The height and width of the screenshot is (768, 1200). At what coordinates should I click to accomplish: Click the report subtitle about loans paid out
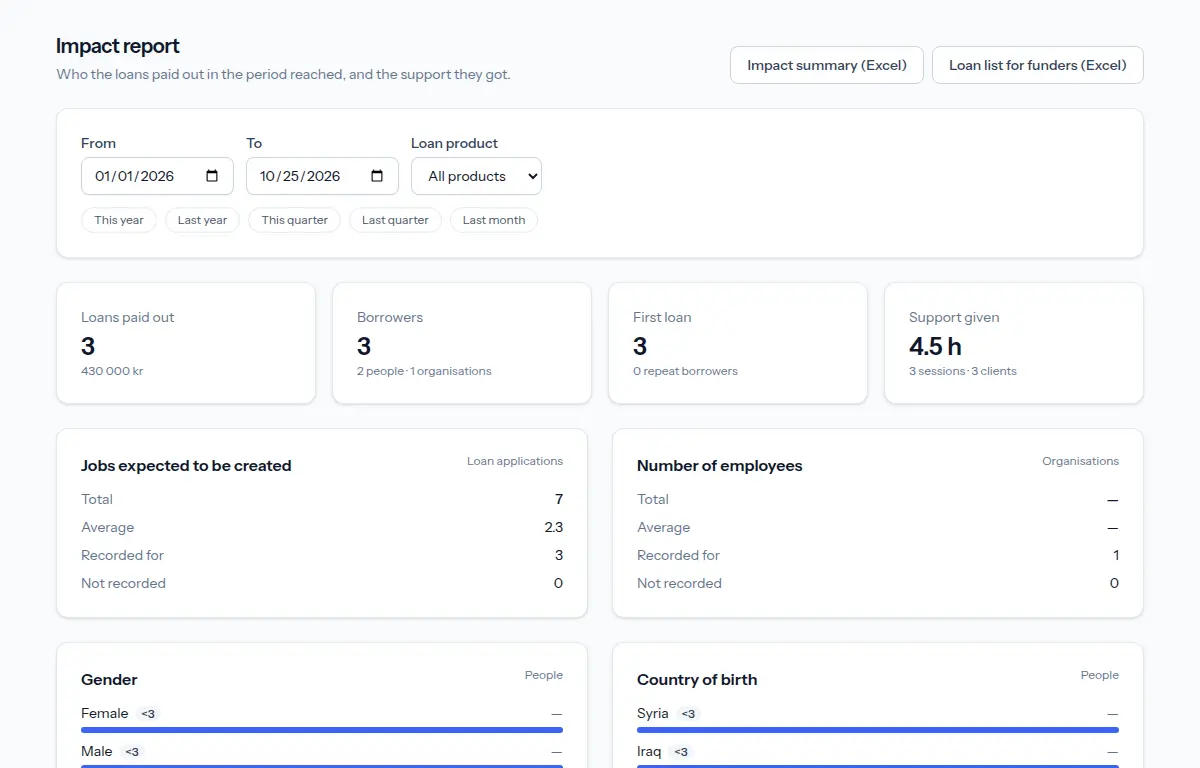[283, 74]
